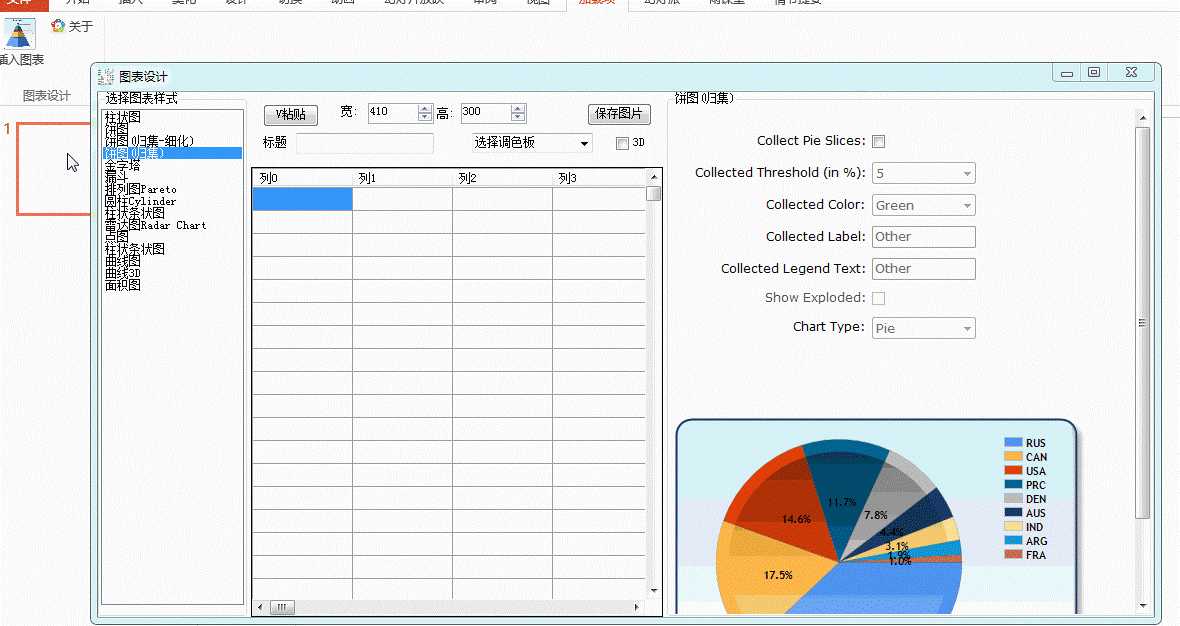Select 漏斗 funnel chart style

[x=116, y=177]
